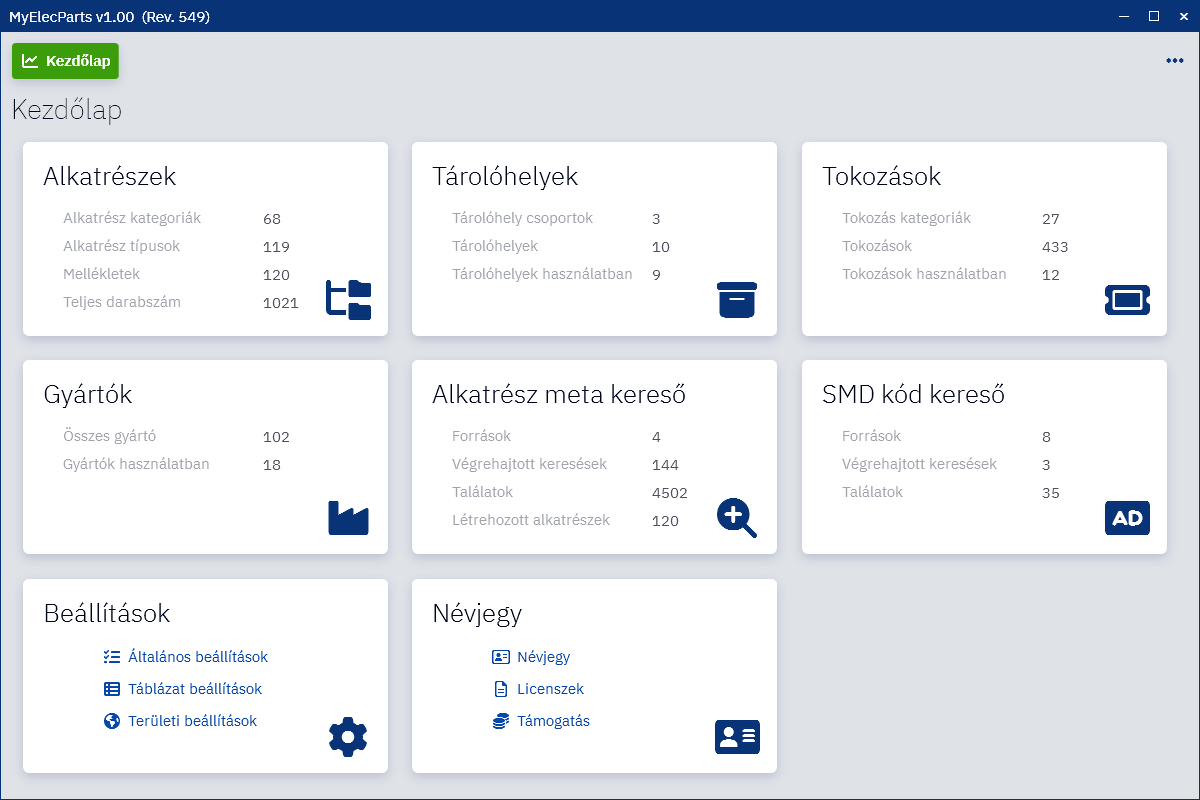This screenshot has width=1200, height=800.
Task: Click the checklist icon beside Általános beállítások
Action: [112, 657]
